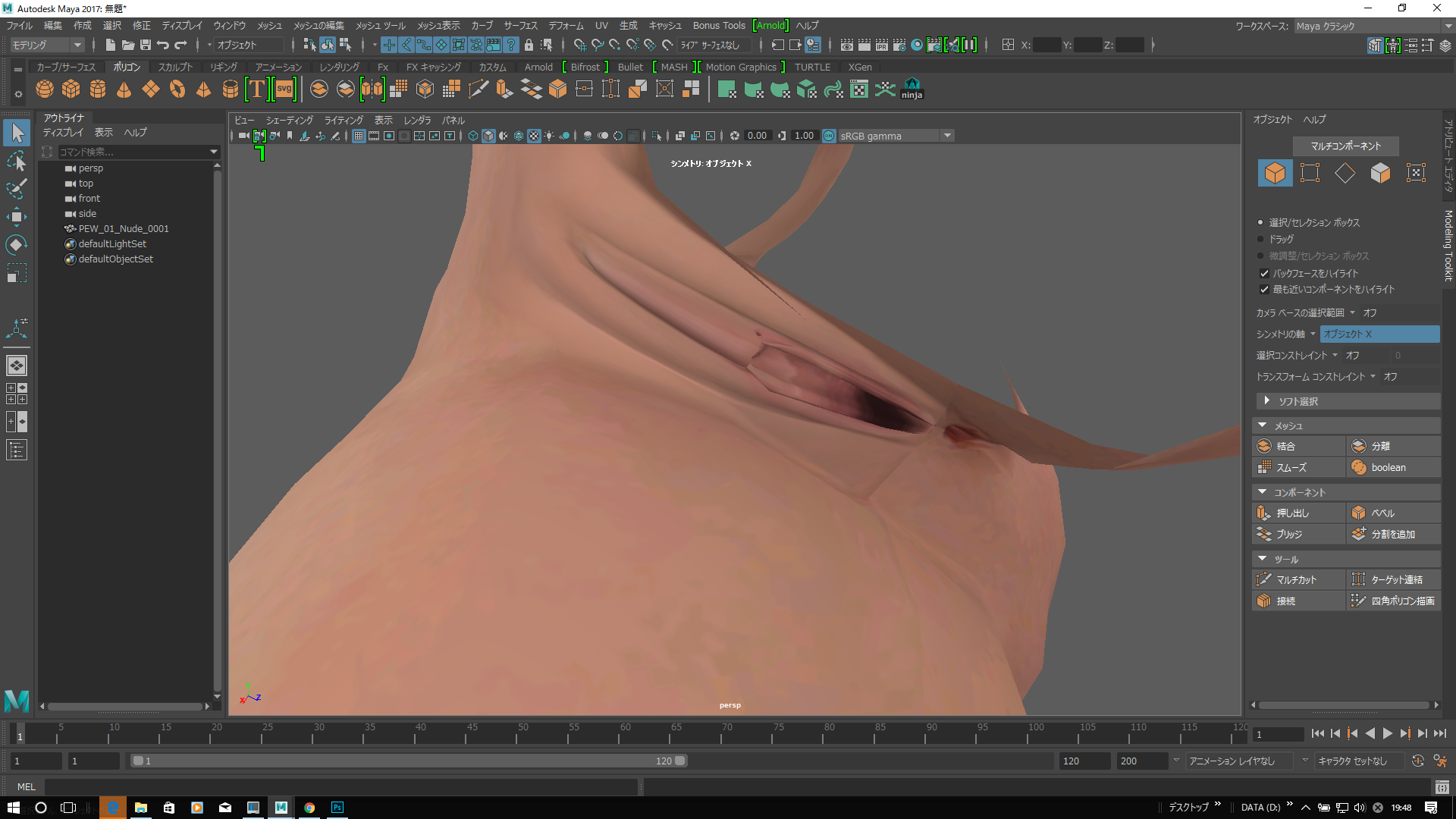Toggle the backface highlight (バックフェースをハイライト) checkbox
The image size is (1456, 819).
coord(1264,273)
